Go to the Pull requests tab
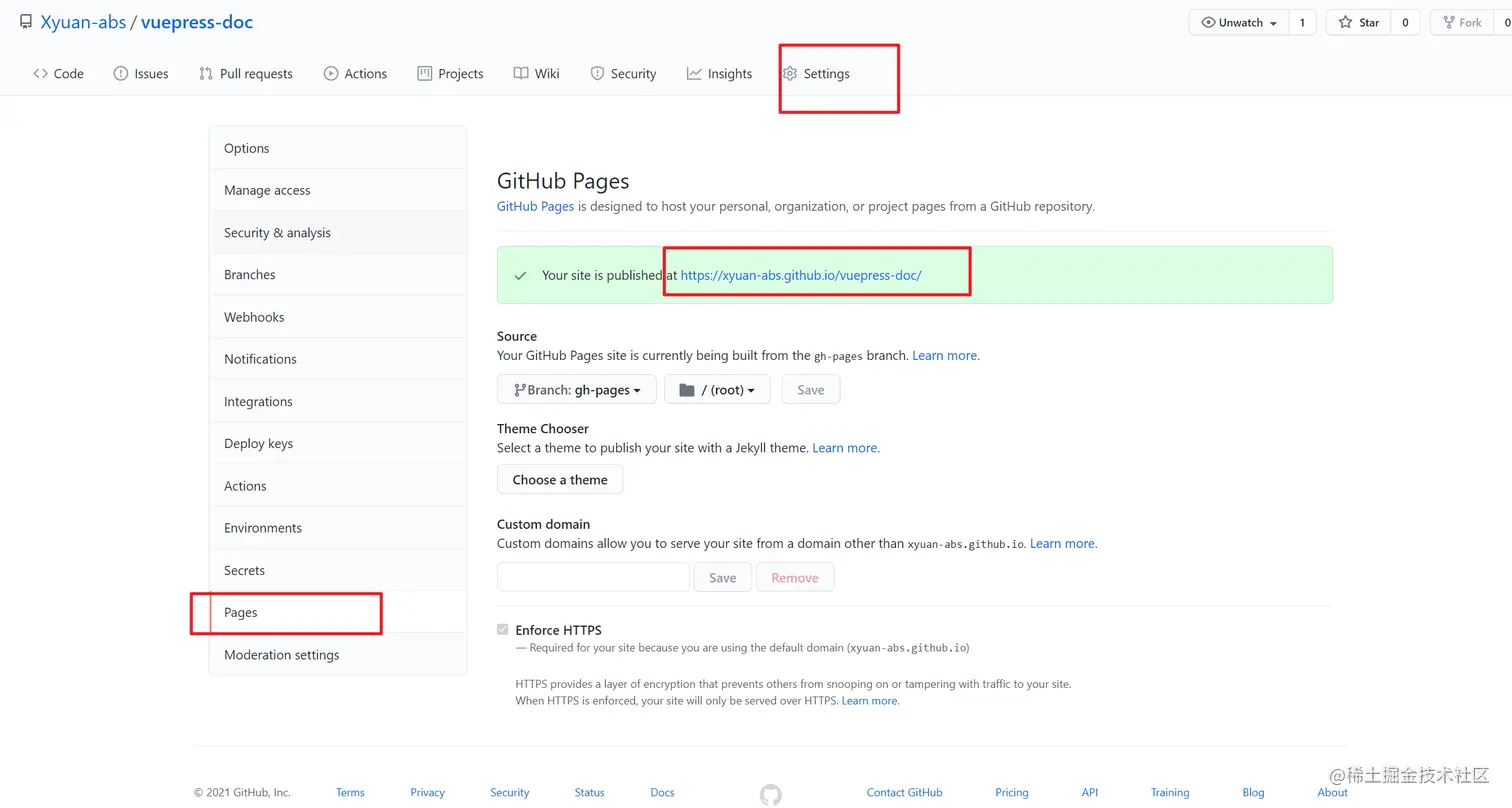The width and height of the screenshot is (1512, 808). [246, 73]
